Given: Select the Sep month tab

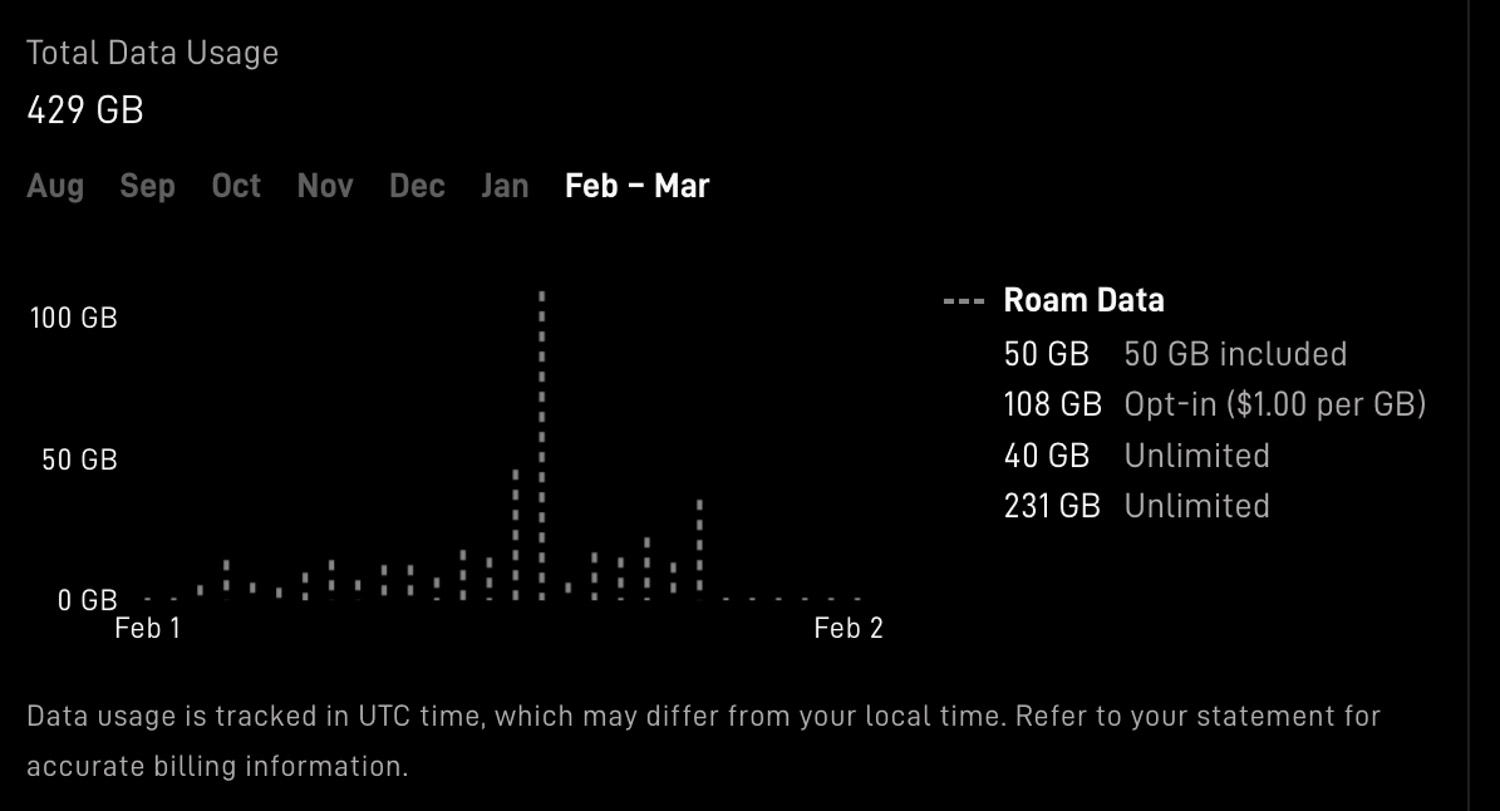Looking at the screenshot, I should click(x=147, y=186).
